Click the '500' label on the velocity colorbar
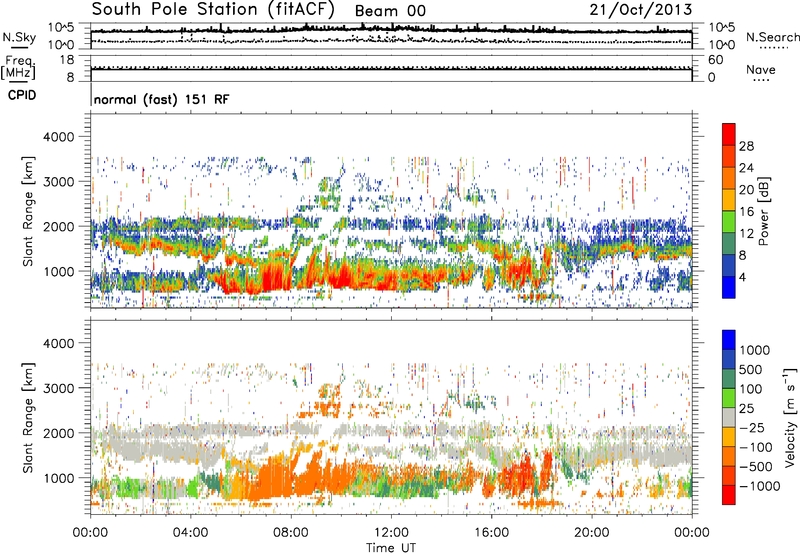The width and height of the screenshot is (800, 554). pos(751,369)
